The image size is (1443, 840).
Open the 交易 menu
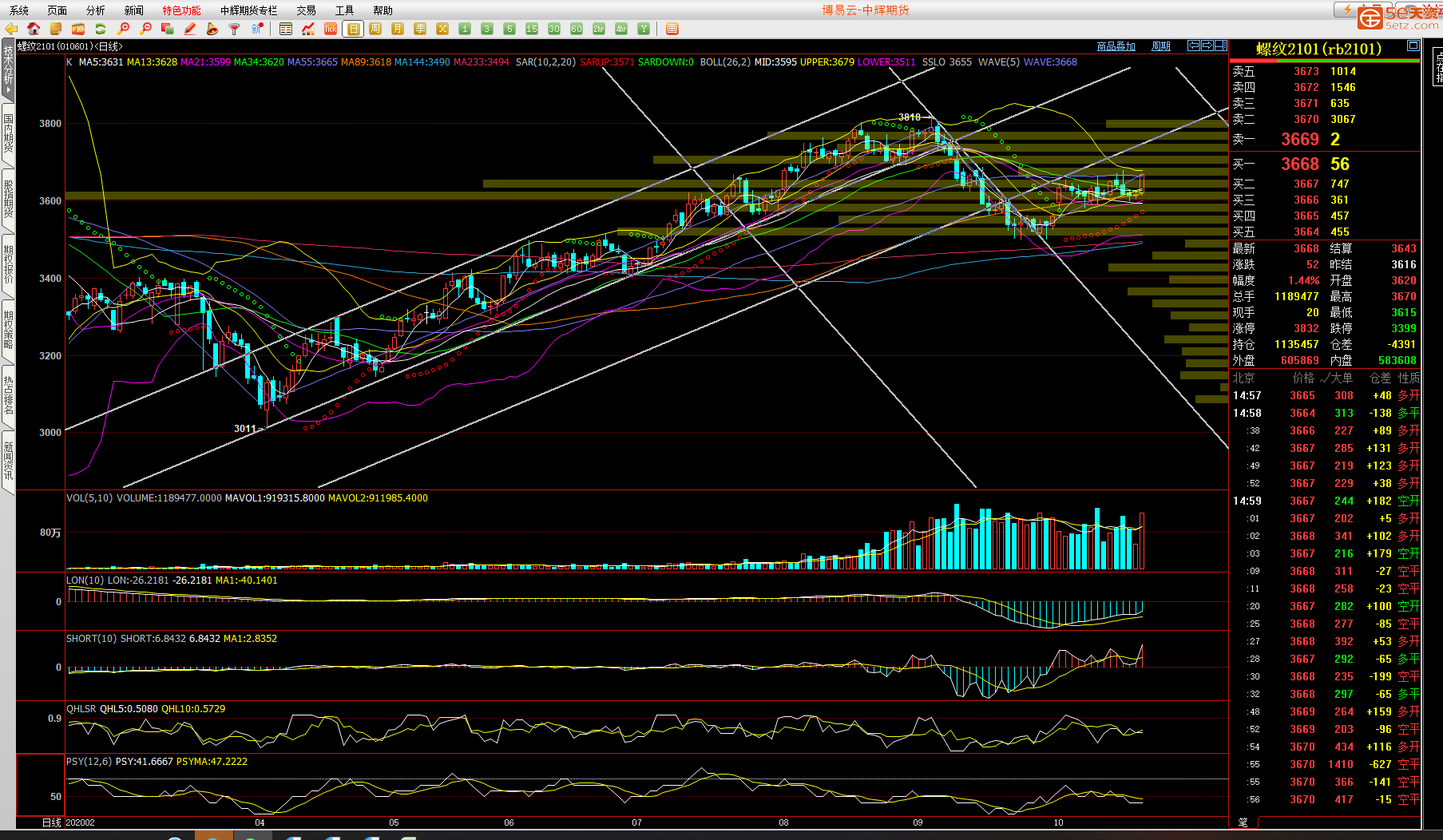coord(307,10)
